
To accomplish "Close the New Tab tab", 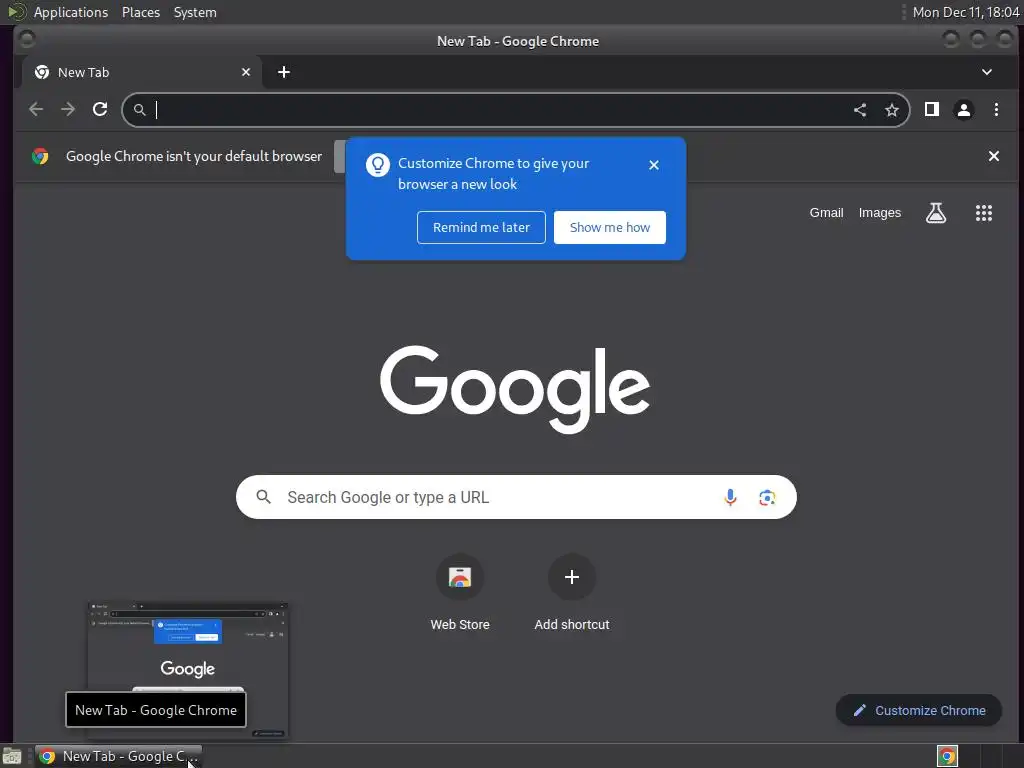I will pos(246,72).
